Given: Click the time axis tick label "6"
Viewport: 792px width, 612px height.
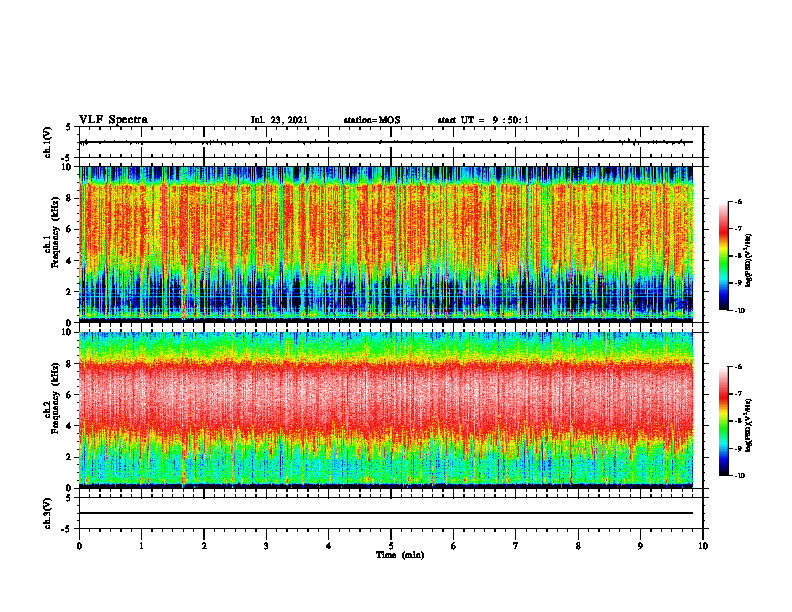Looking at the screenshot, I should pyautogui.click(x=454, y=546).
